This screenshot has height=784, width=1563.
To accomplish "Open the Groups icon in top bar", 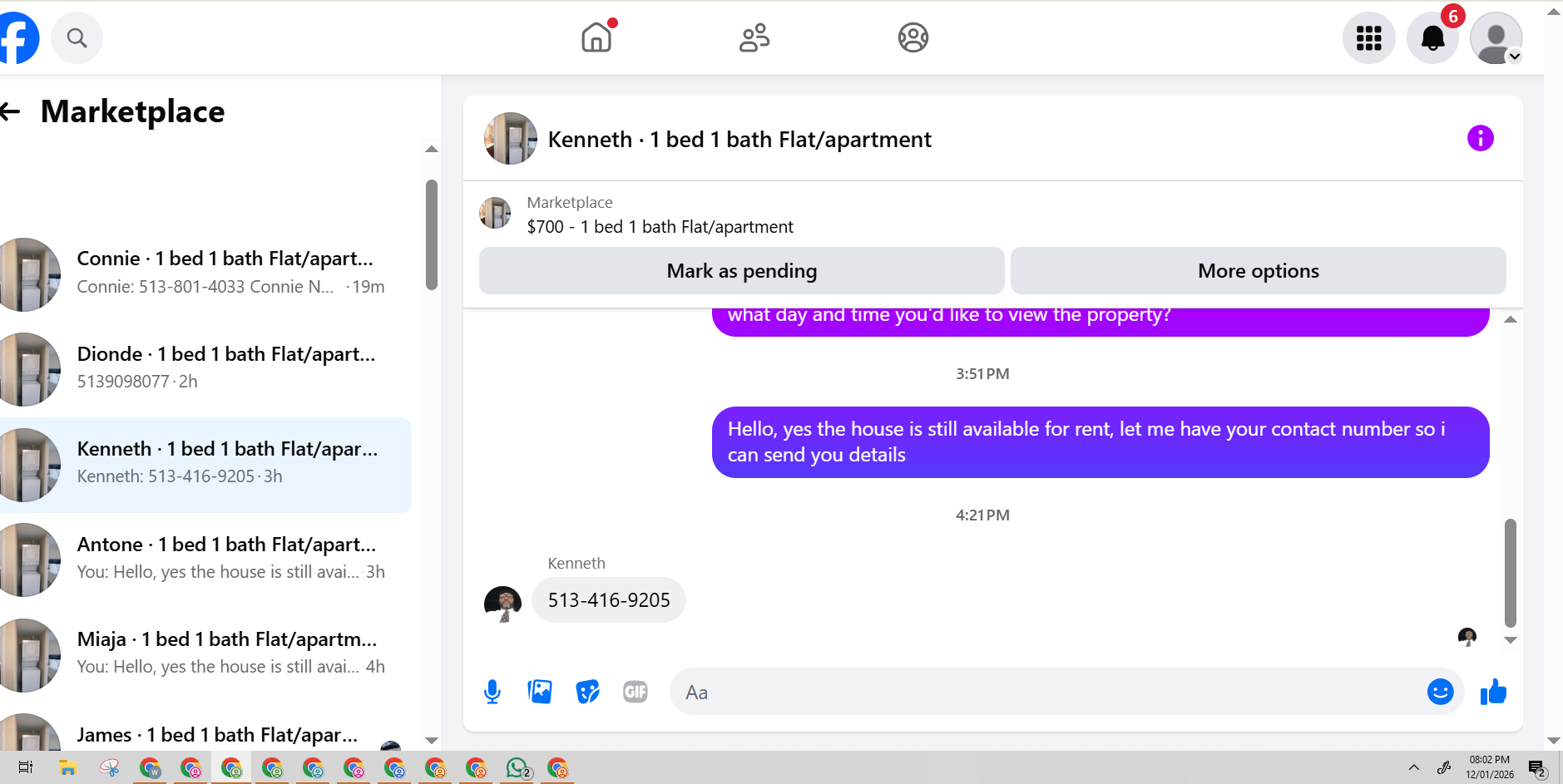I will [913, 37].
